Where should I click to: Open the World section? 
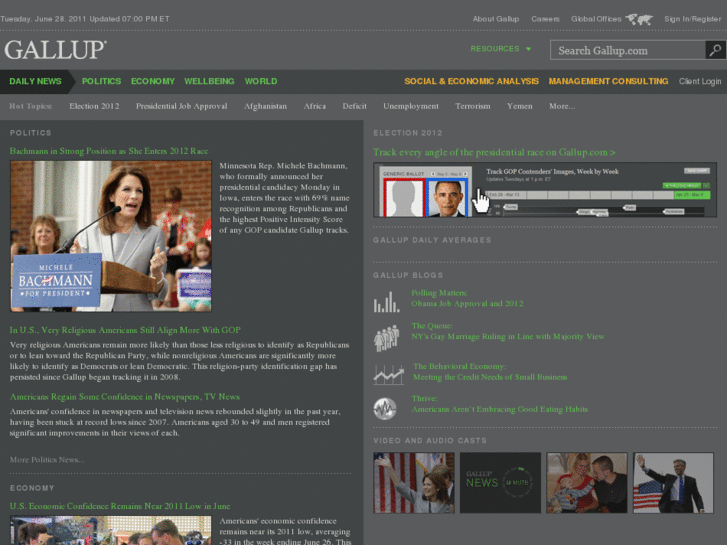[261, 81]
